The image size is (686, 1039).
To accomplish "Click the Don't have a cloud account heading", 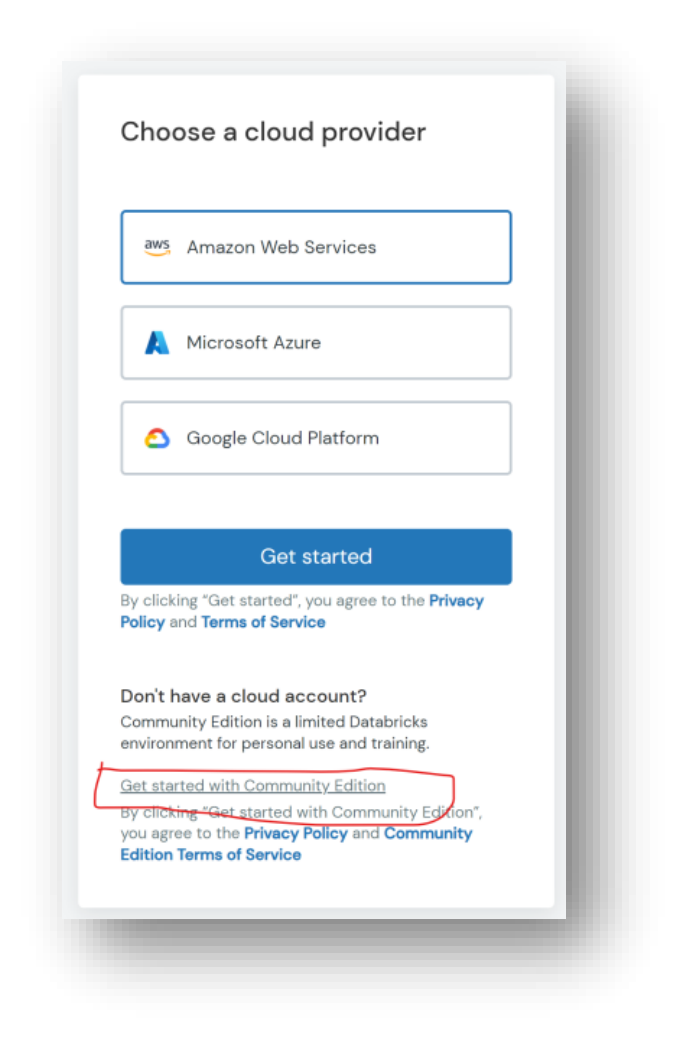I will click(243, 696).
